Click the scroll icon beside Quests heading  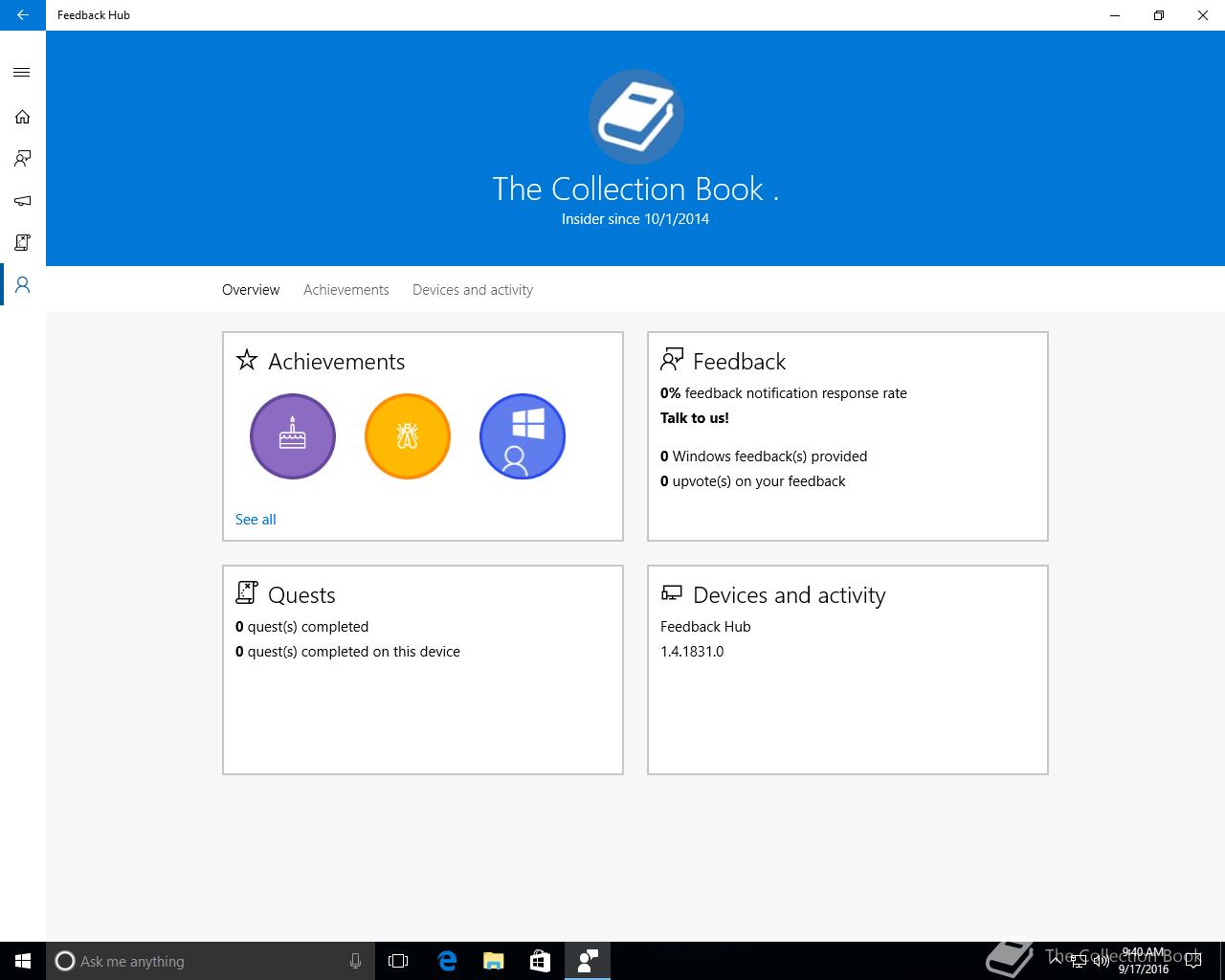[x=247, y=592]
